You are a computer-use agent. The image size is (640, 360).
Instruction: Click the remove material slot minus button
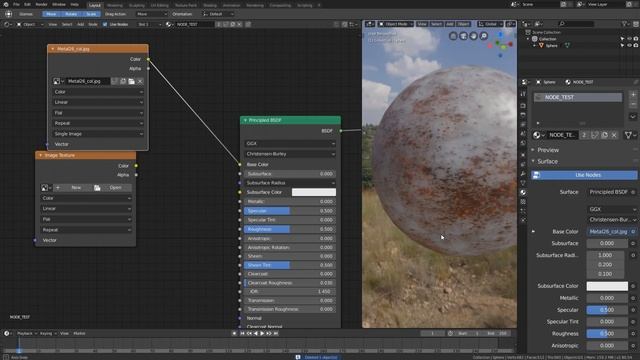click(x=633, y=104)
